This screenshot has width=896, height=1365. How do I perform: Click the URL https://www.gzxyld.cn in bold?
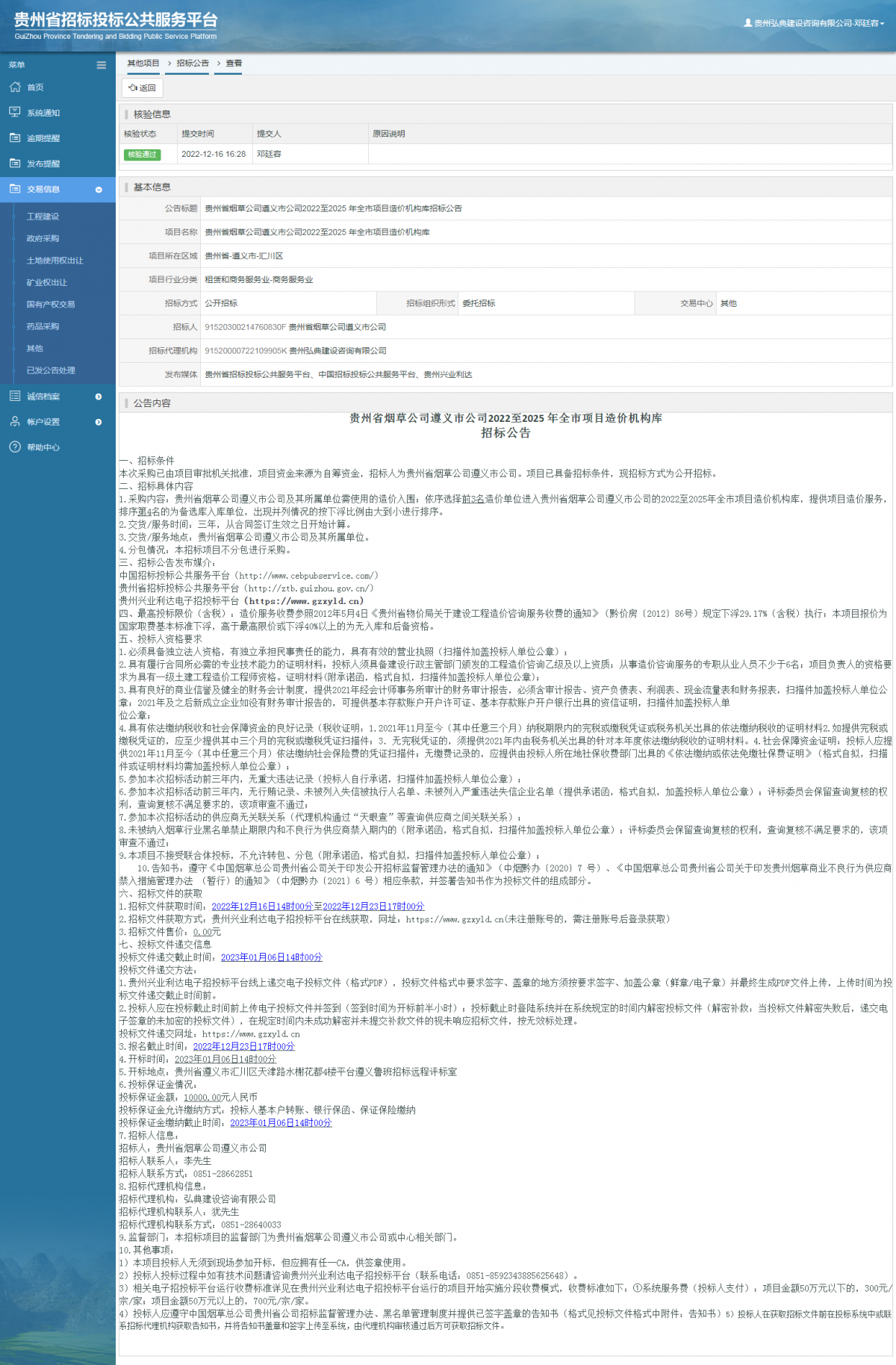coord(305,601)
